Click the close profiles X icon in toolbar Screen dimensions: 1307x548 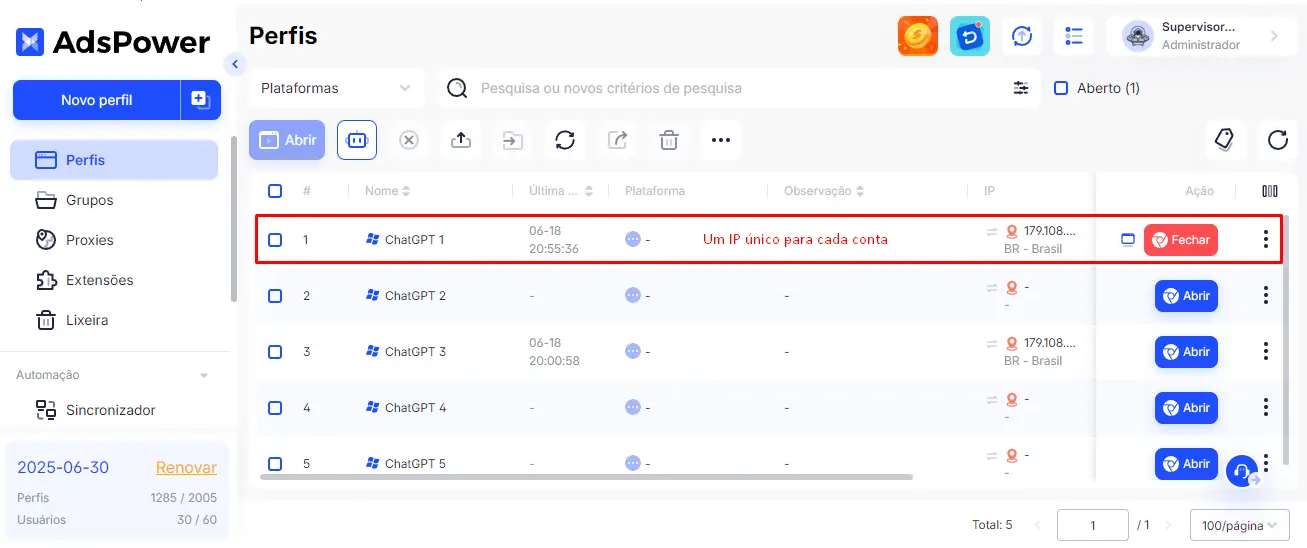[409, 140]
